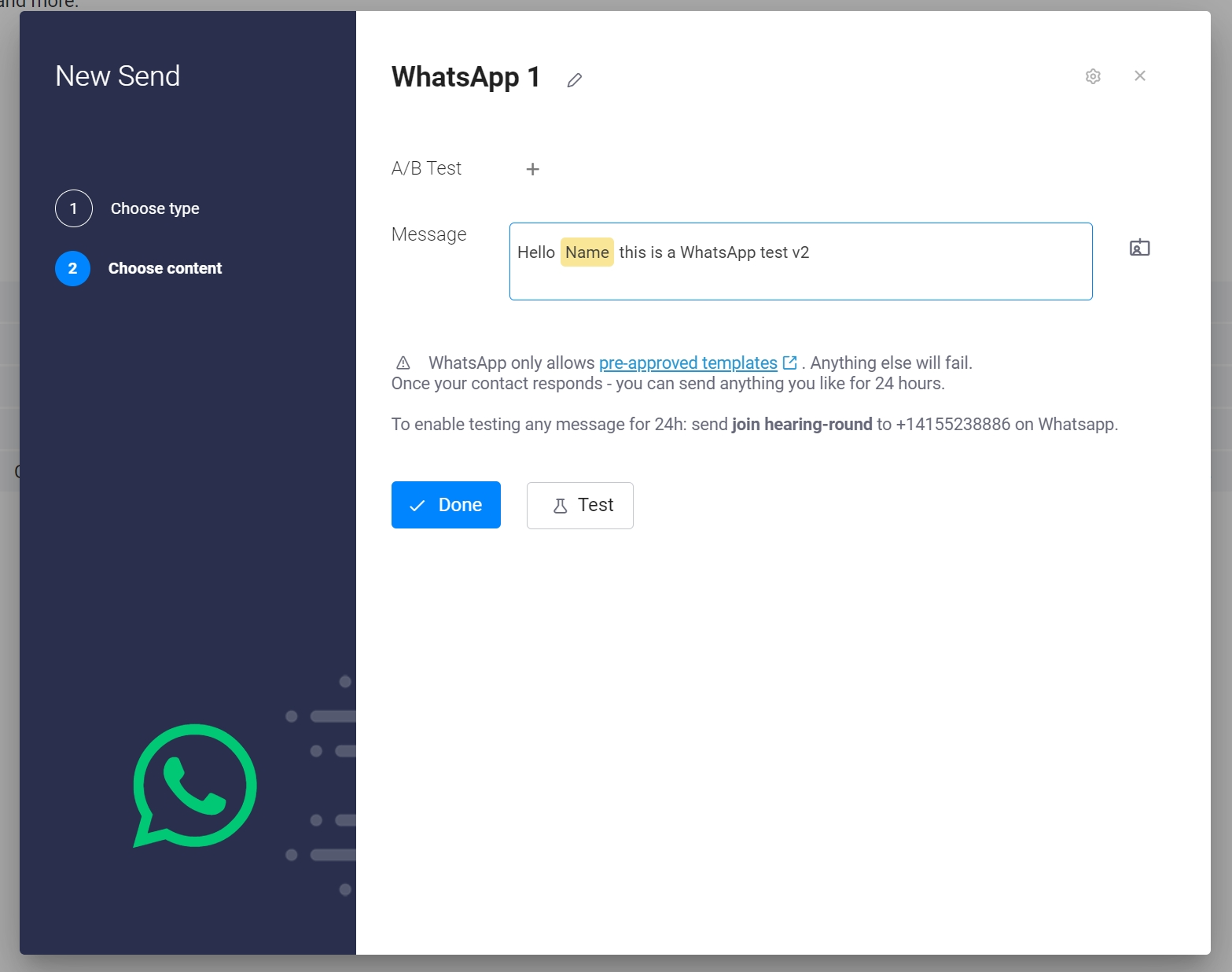The height and width of the screenshot is (972, 1232).
Task: Open the pre-approved templates link
Action: tap(688, 363)
